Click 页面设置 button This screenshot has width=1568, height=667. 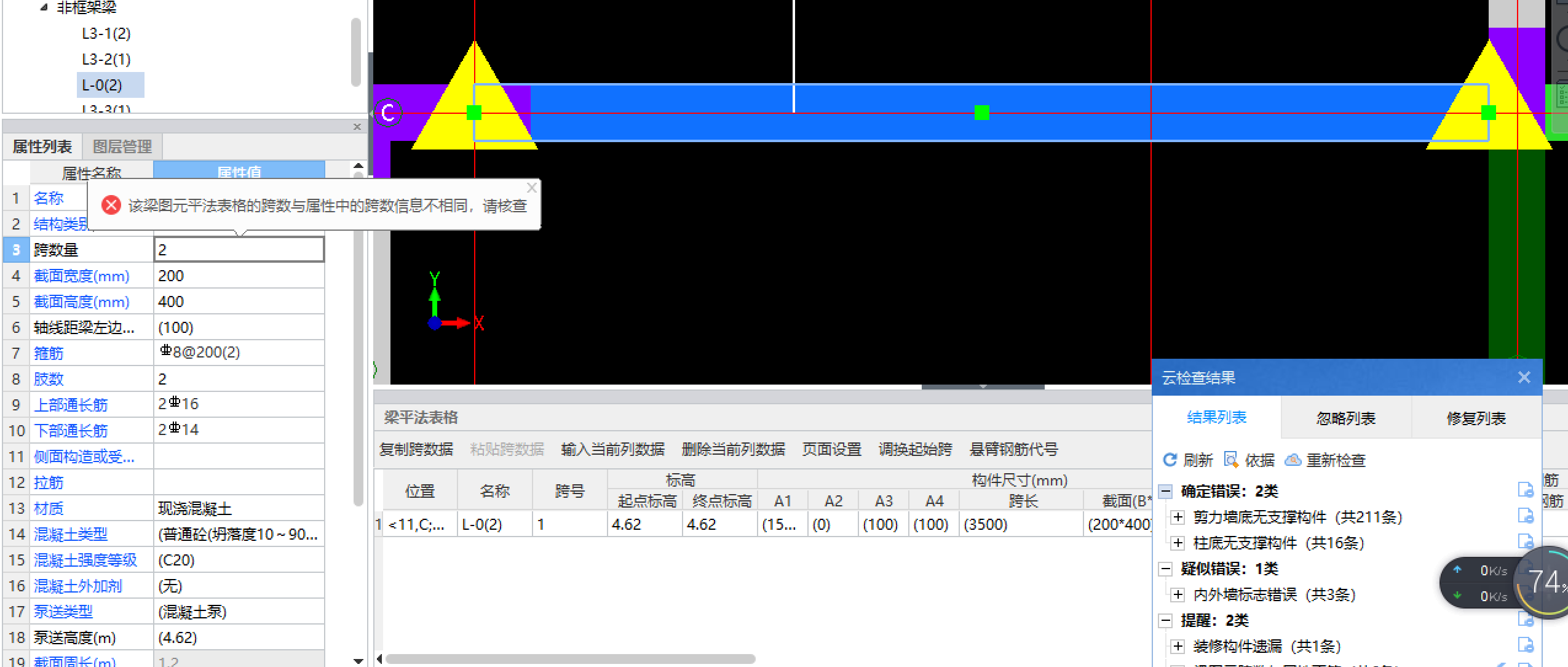pyautogui.click(x=831, y=449)
